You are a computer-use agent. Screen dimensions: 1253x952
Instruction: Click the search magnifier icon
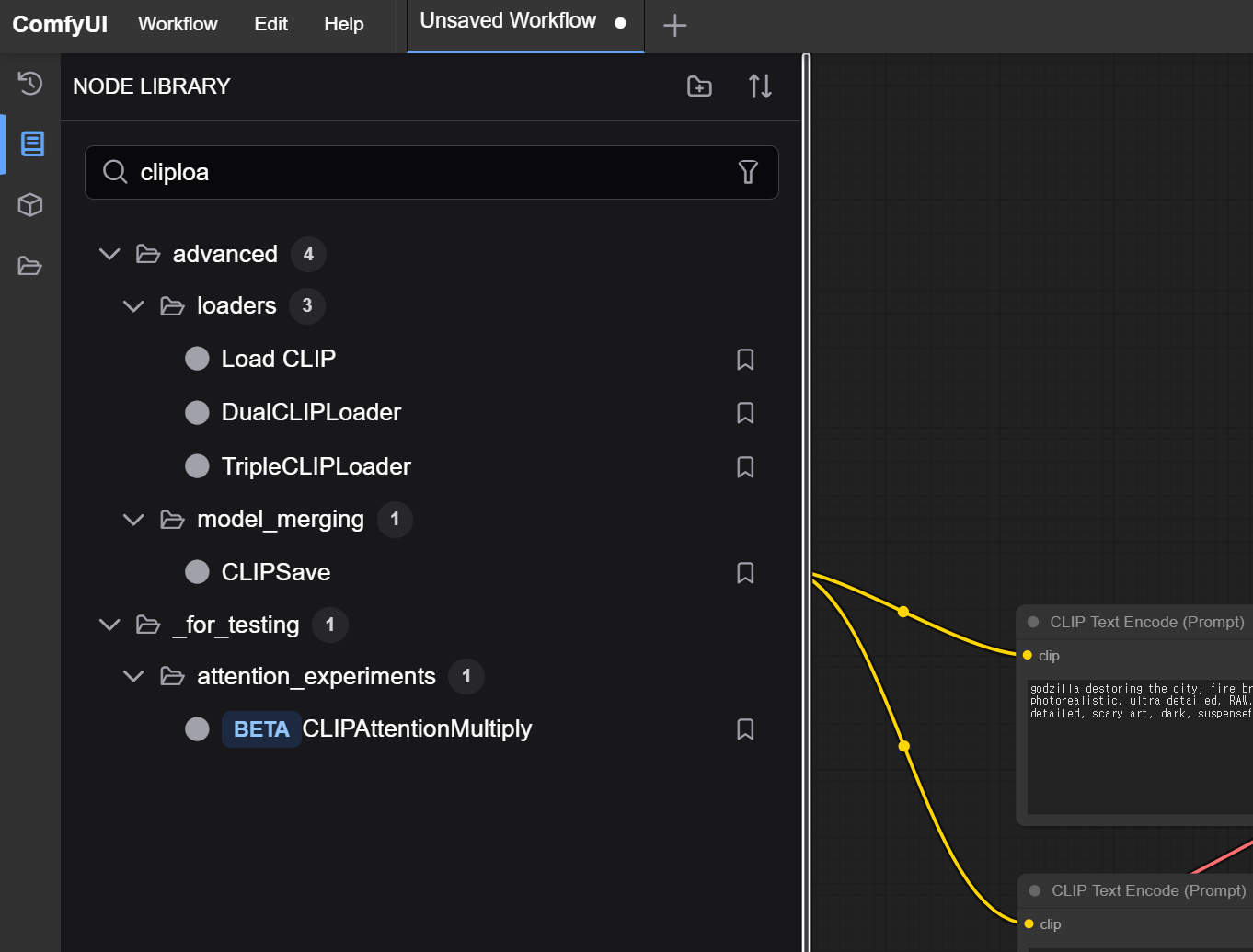pos(115,172)
